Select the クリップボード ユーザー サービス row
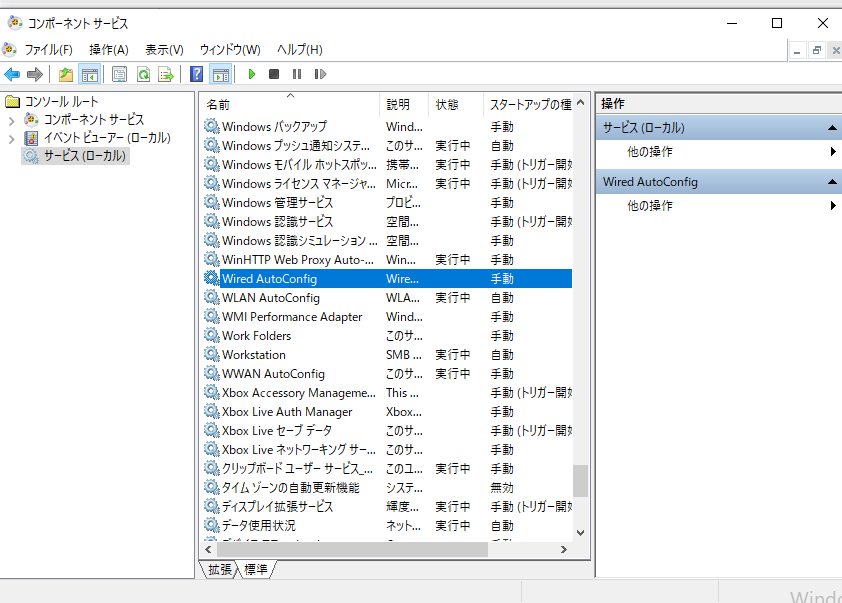This screenshot has height=603, width=842. 387,469
